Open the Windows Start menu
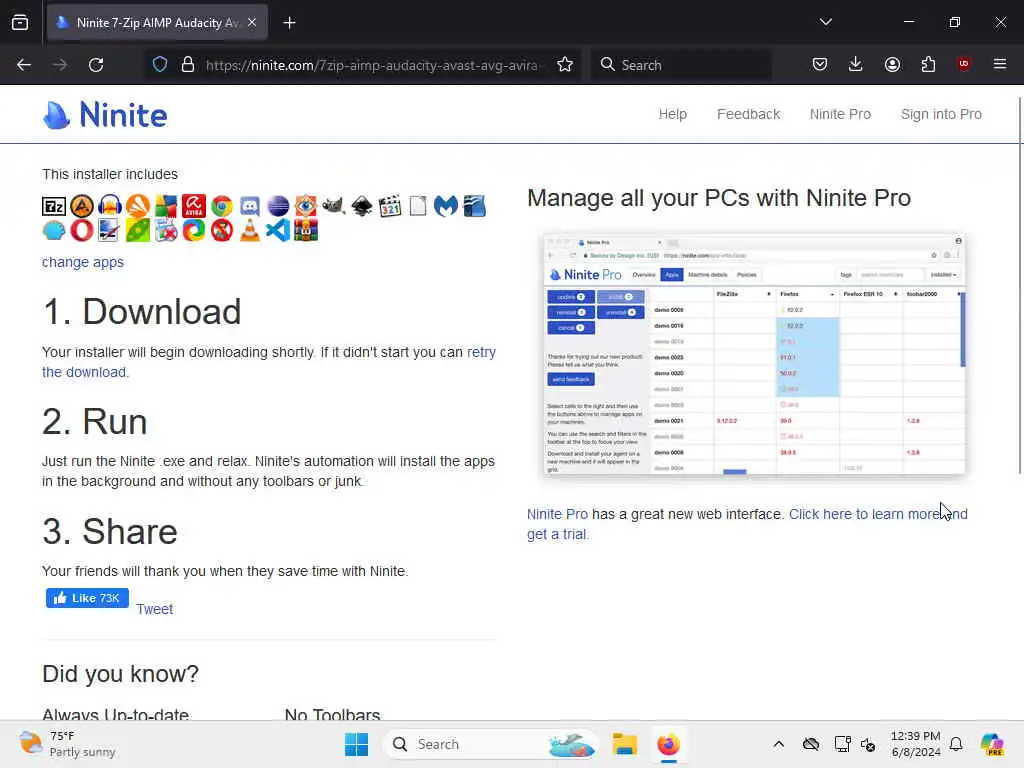The width and height of the screenshot is (1024, 768). coord(357,744)
